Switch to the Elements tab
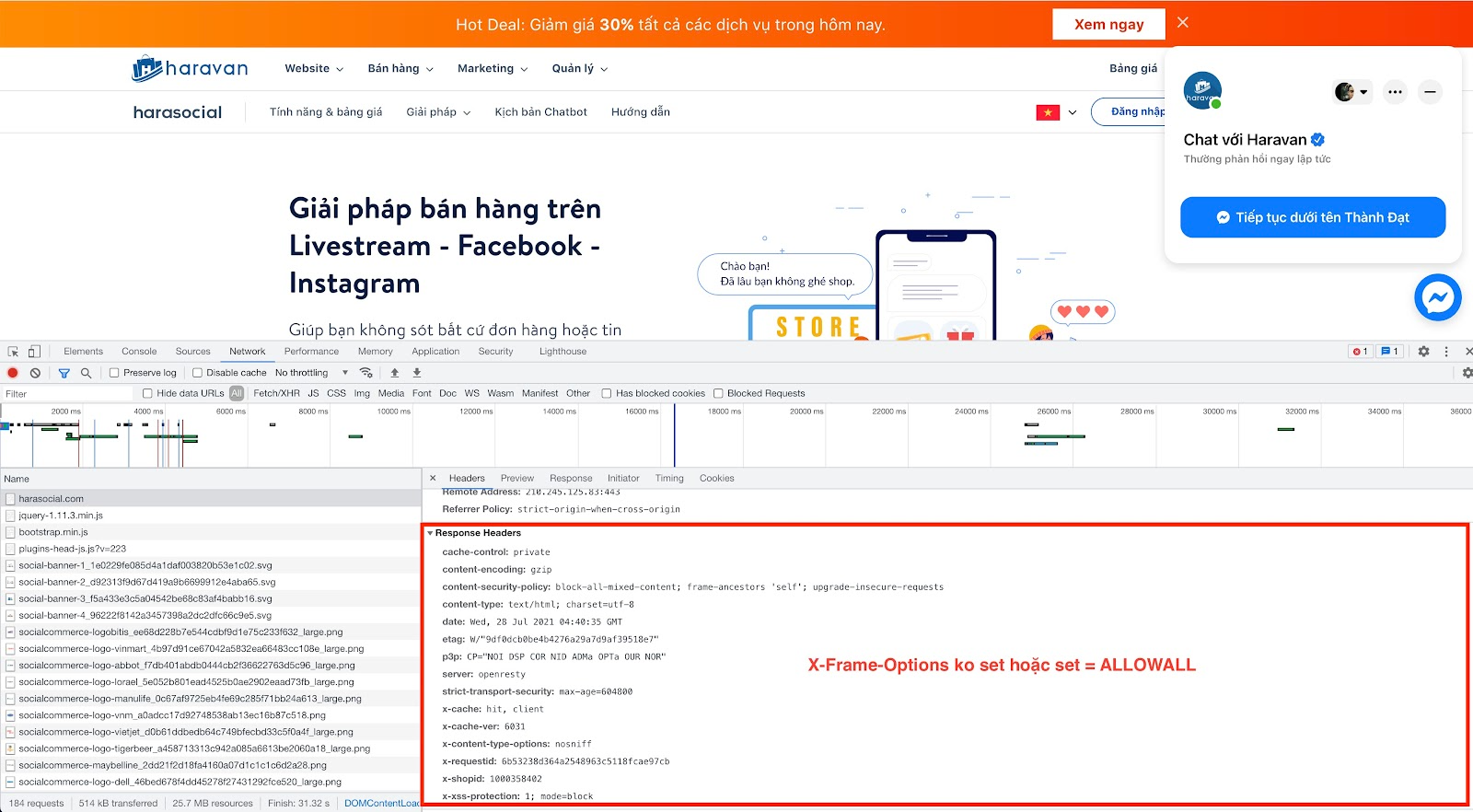 (84, 352)
